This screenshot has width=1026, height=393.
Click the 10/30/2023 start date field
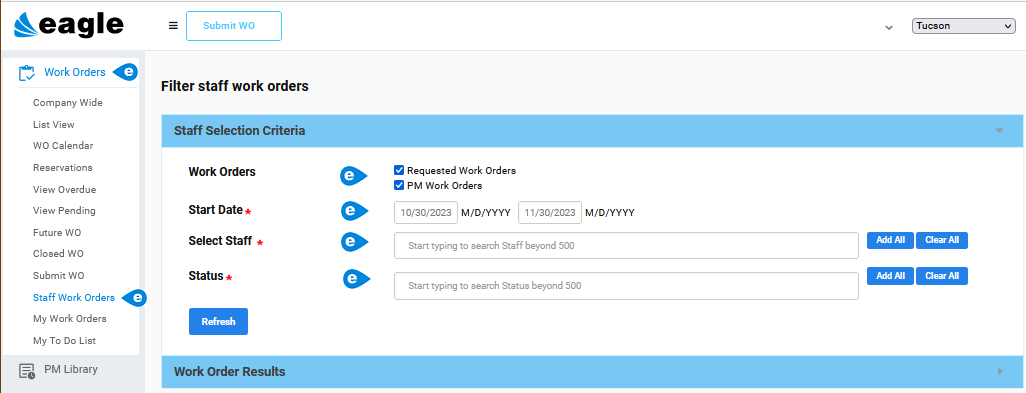[426, 213]
